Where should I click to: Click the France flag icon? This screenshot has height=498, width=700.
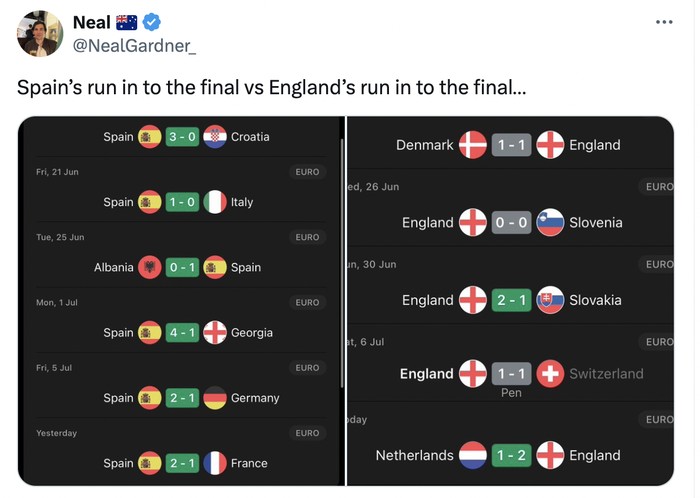tap(215, 463)
